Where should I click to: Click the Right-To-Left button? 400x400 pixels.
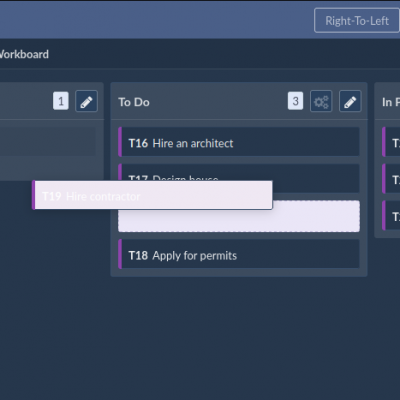(x=357, y=21)
